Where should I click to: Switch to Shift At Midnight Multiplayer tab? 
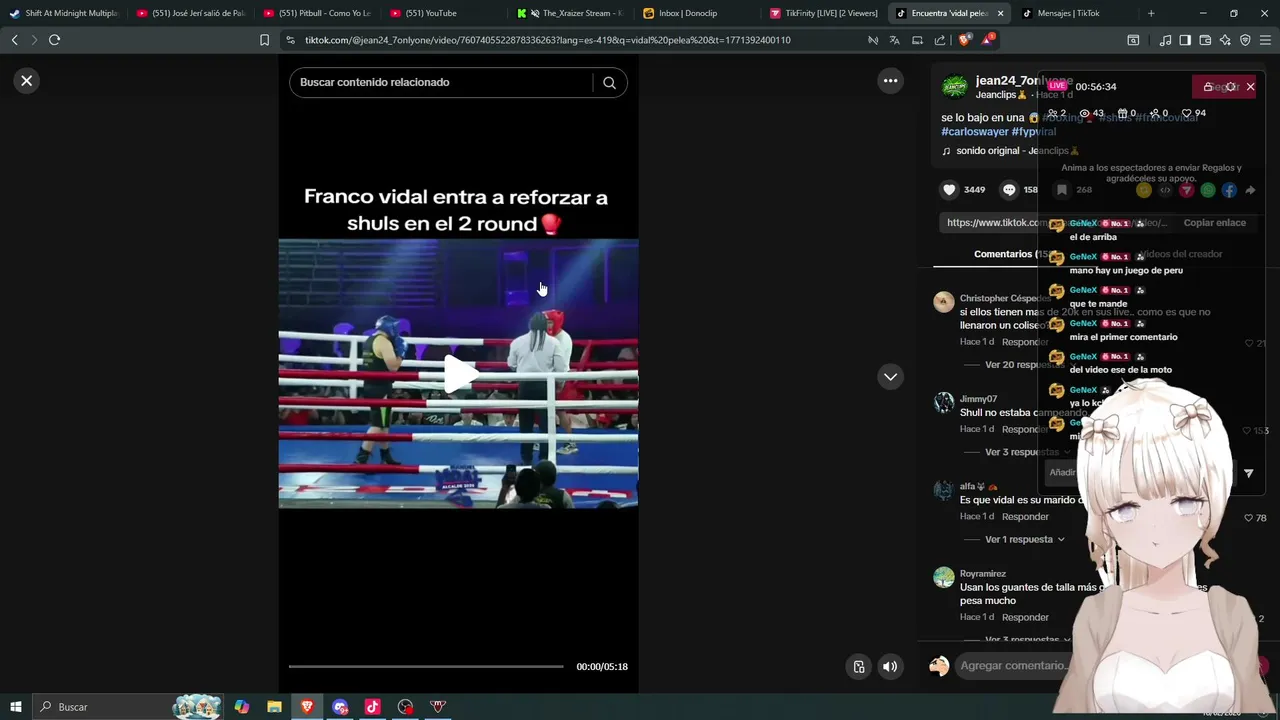tap(64, 13)
